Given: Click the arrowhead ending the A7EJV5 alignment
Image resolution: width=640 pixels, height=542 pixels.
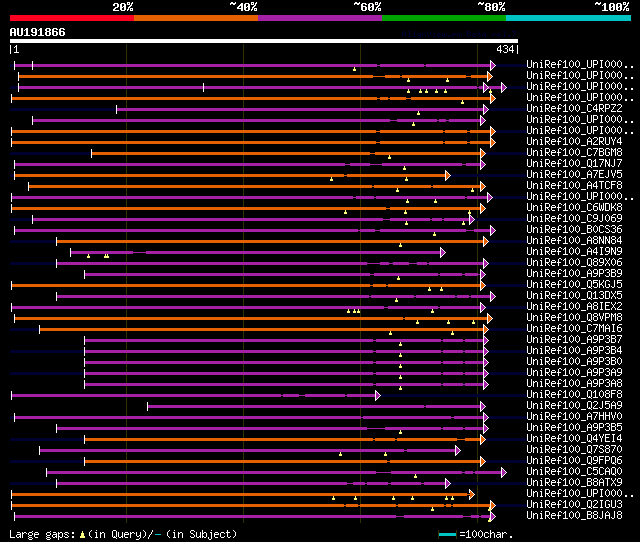Looking at the screenshot, I should 448,175.
